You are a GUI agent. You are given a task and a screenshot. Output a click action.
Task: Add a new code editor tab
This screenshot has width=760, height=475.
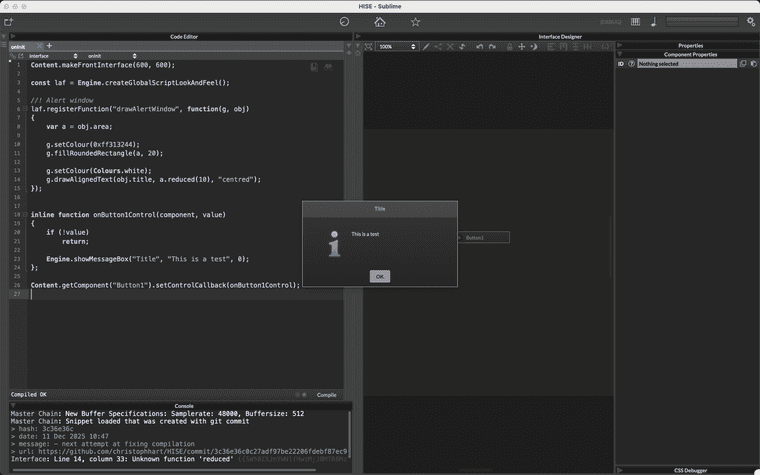pyautogui.click(x=49, y=46)
